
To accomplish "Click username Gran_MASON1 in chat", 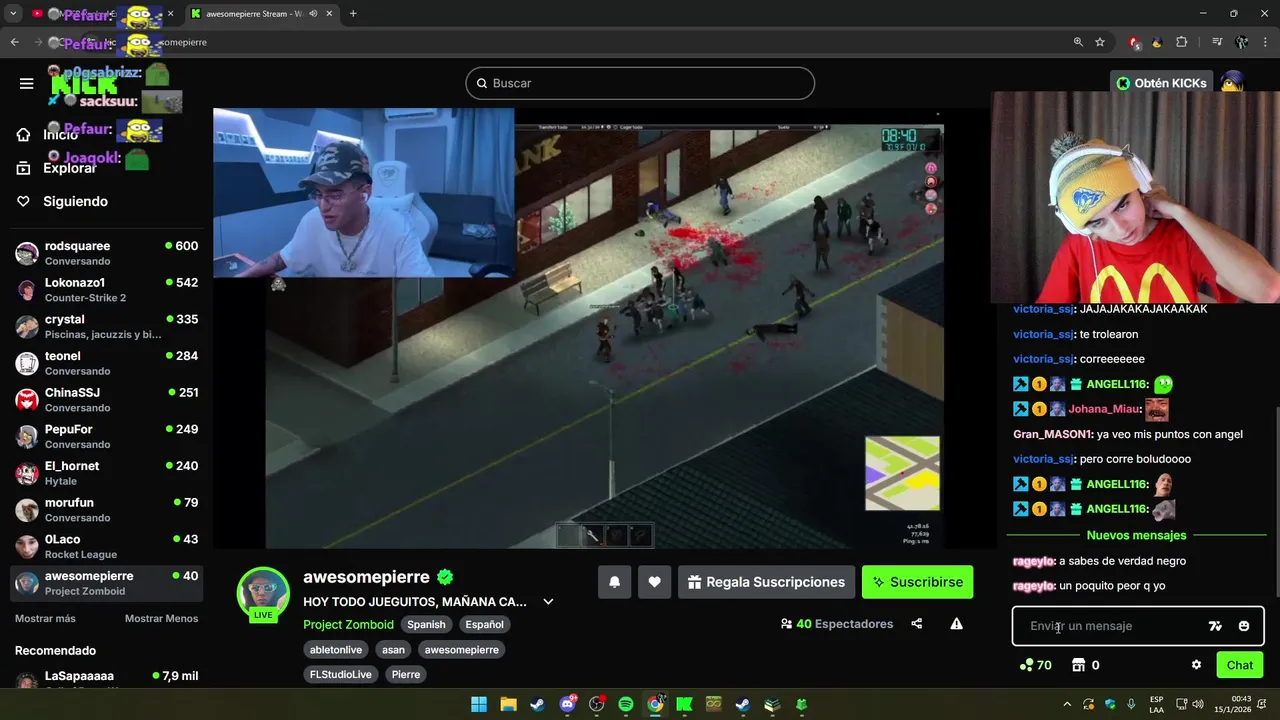I will click(x=1052, y=434).
